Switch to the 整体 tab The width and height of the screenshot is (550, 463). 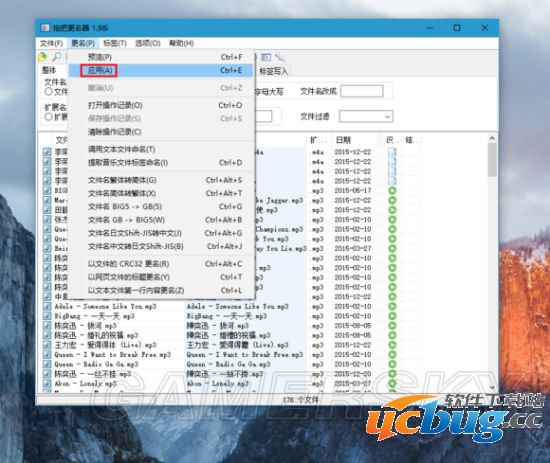(49, 71)
